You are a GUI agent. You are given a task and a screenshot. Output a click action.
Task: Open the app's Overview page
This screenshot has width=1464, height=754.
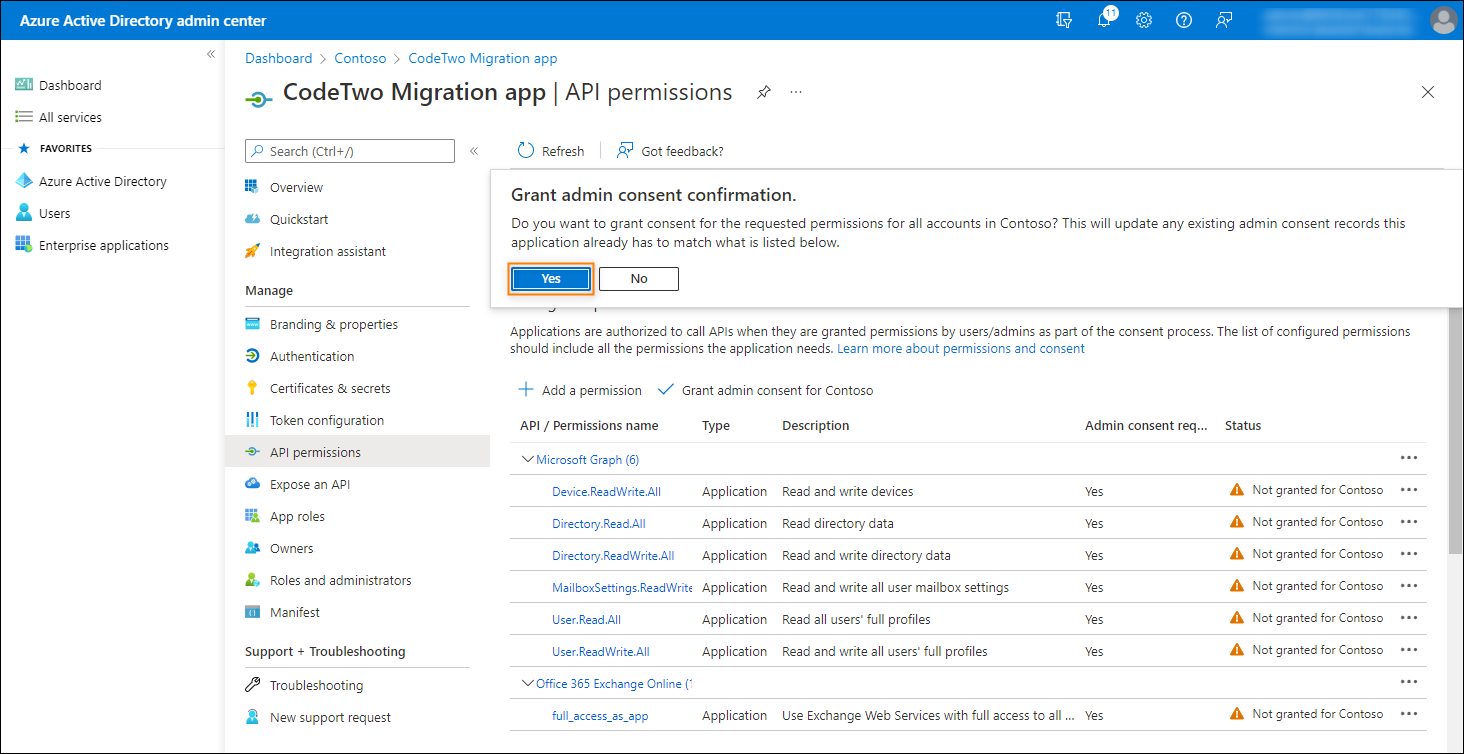295,187
